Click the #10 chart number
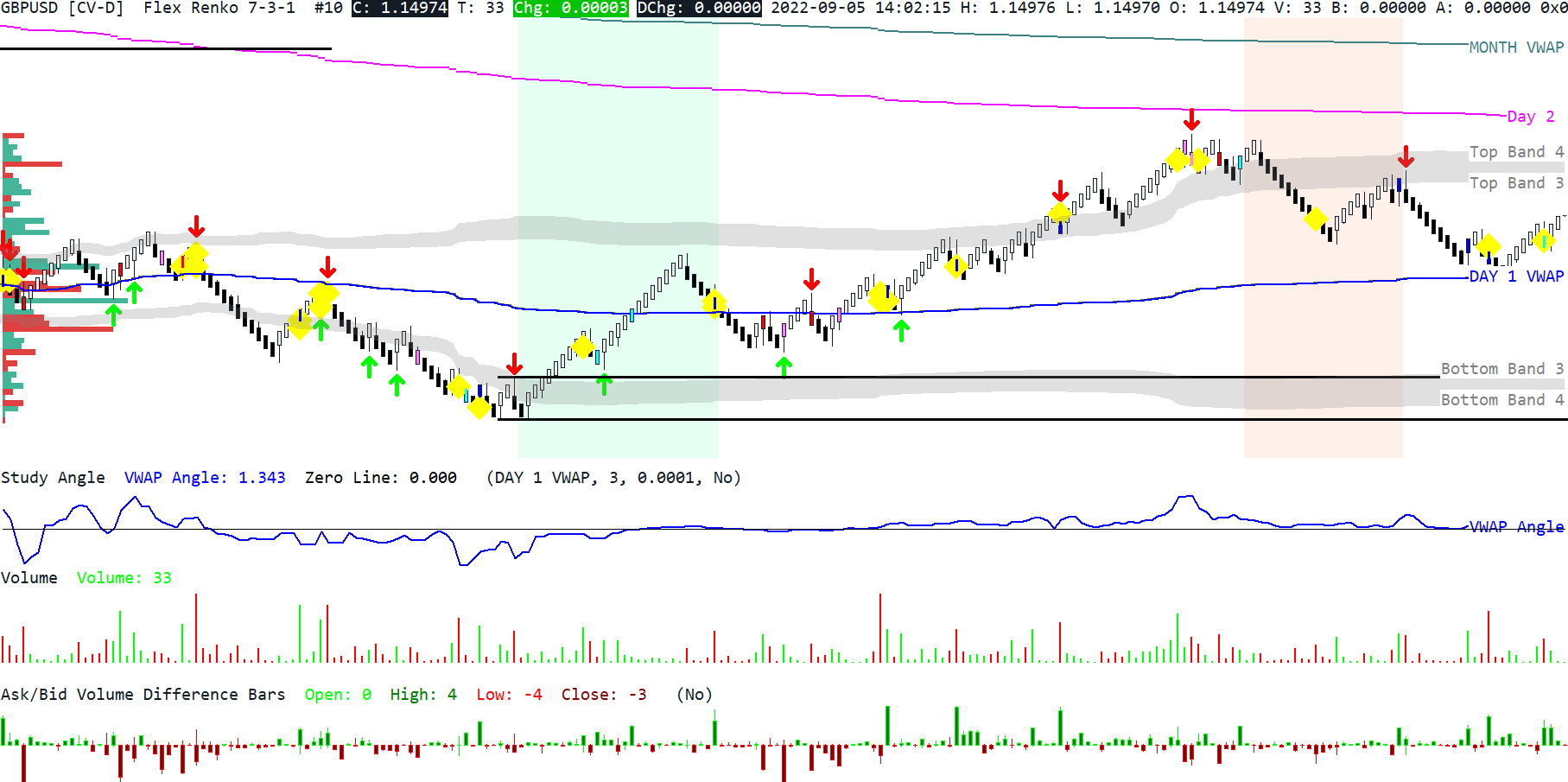 point(328,8)
